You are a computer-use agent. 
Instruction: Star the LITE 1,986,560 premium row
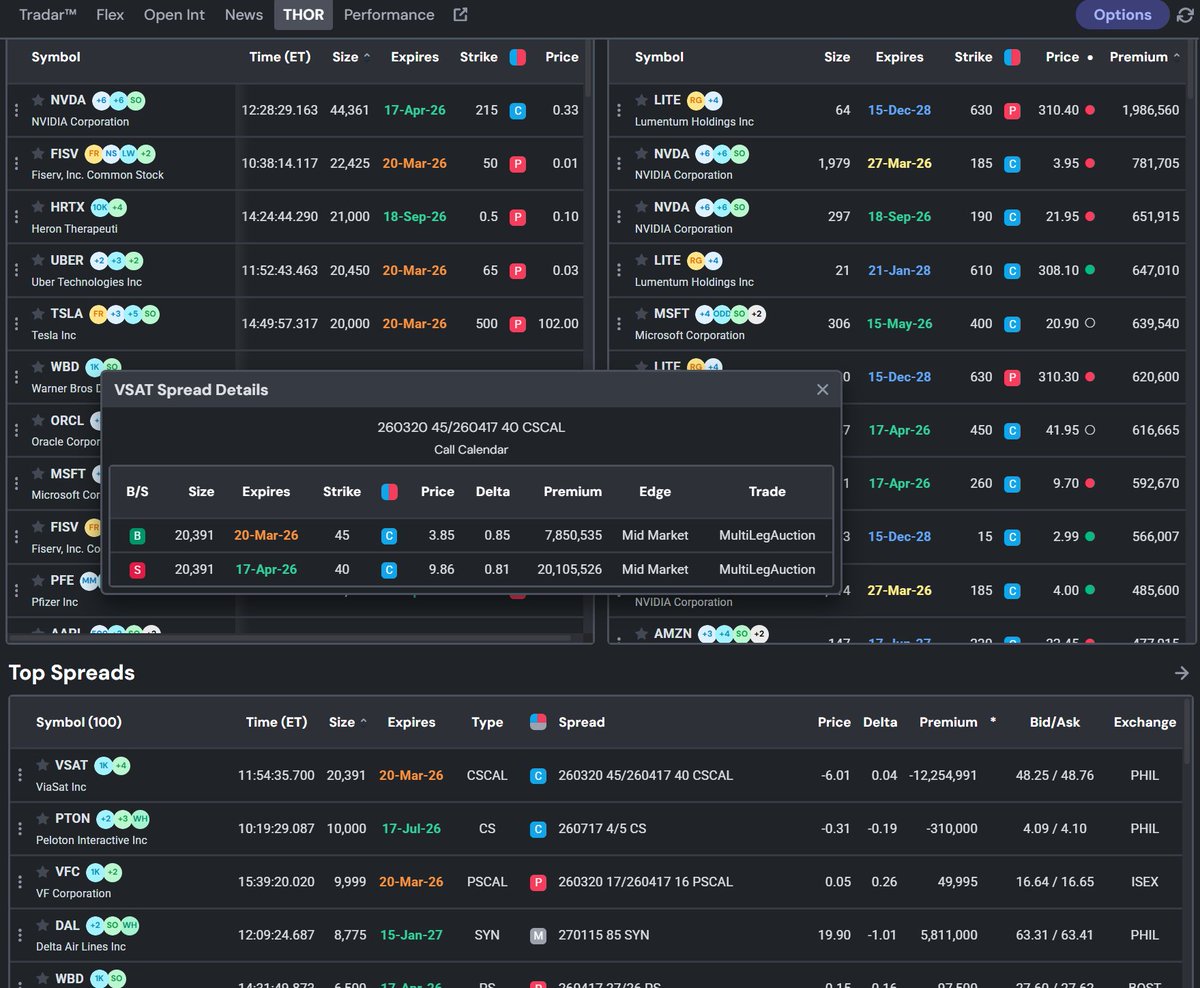tap(641, 100)
